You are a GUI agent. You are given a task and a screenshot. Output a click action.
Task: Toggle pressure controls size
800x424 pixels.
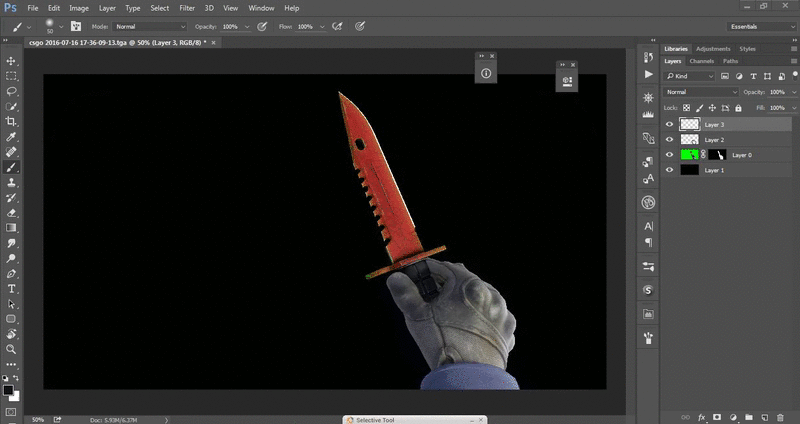pyautogui.click(x=360, y=27)
